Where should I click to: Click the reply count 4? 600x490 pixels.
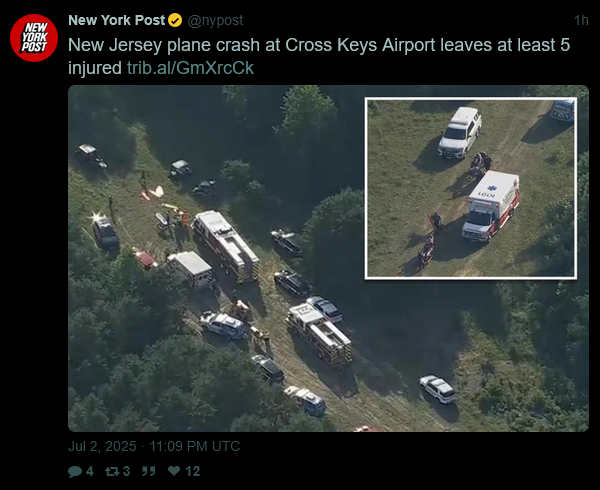point(90,471)
